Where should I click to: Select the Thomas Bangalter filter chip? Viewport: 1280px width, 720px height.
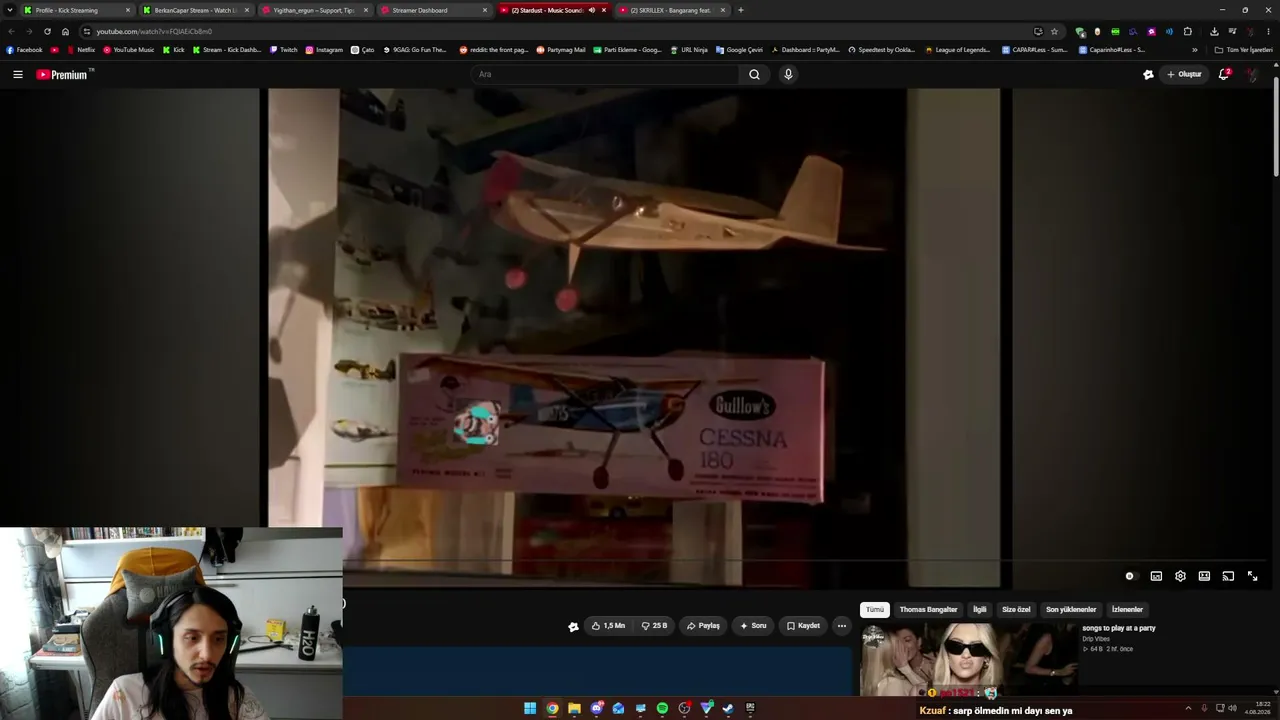pyautogui.click(x=928, y=609)
